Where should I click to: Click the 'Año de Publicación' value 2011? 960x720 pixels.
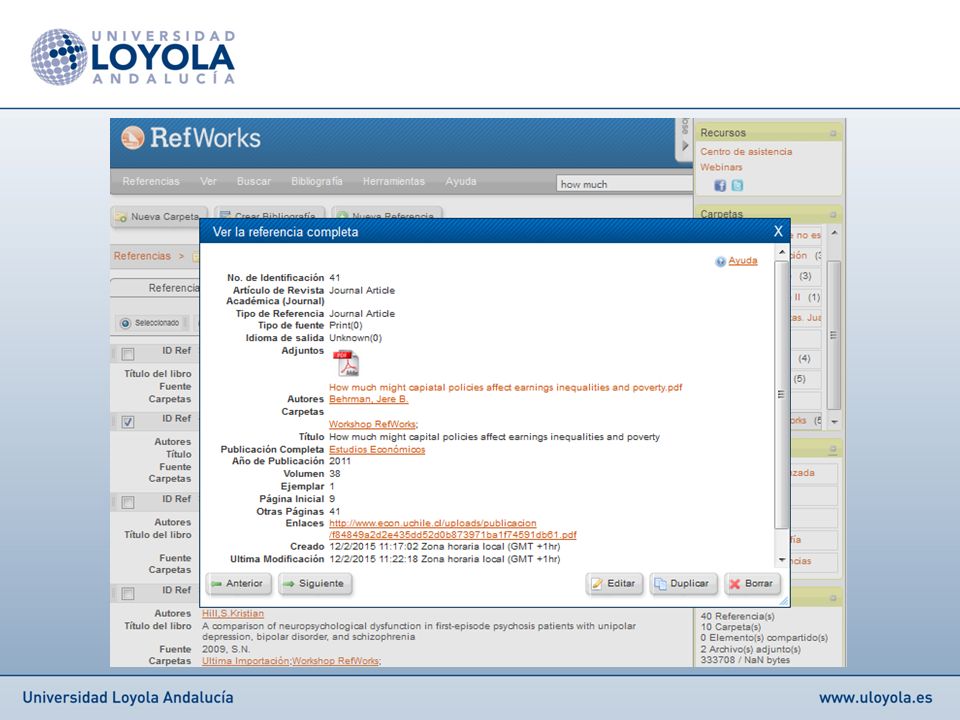pyautogui.click(x=340, y=461)
